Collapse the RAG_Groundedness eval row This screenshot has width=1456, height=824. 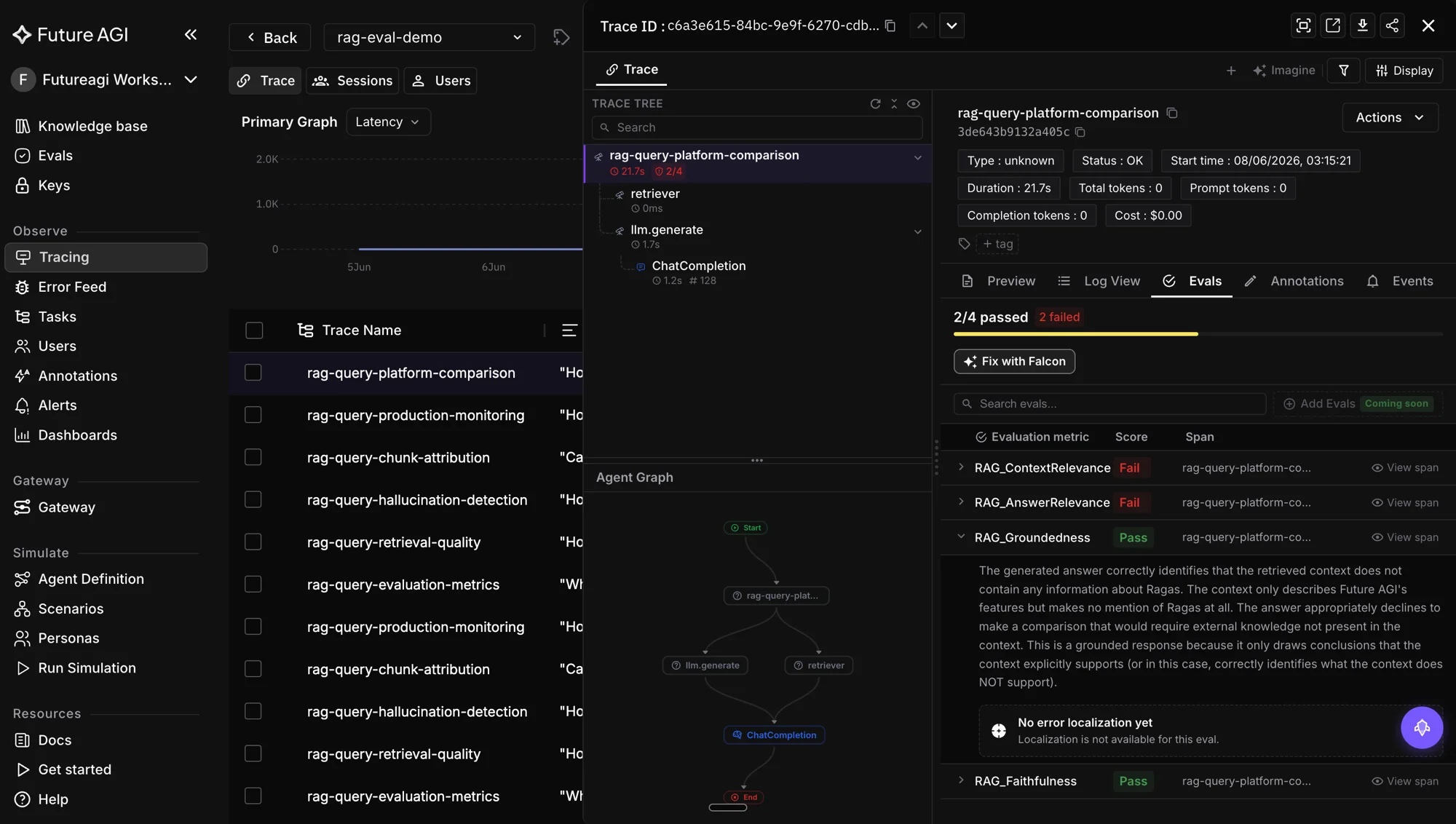click(961, 537)
